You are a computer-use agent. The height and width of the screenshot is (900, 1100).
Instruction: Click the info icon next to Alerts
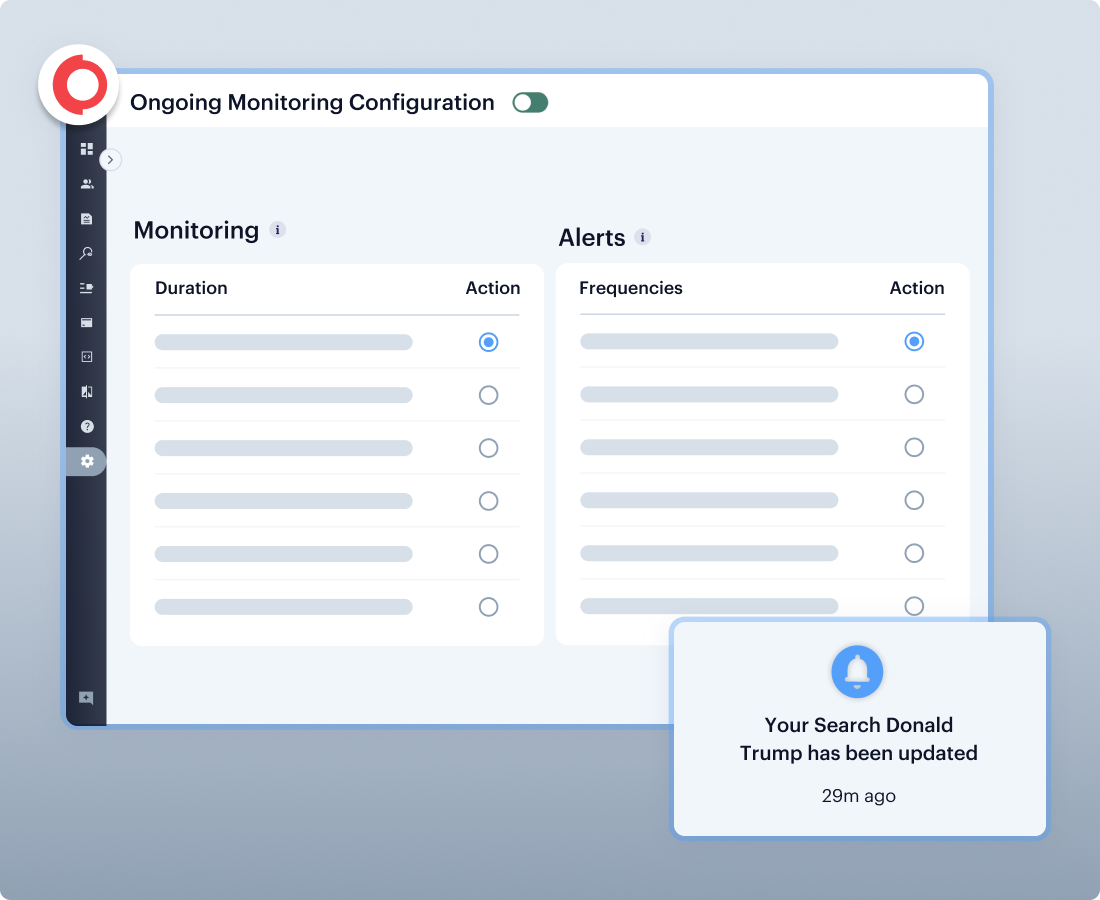pyautogui.click(x=643, y=237)
